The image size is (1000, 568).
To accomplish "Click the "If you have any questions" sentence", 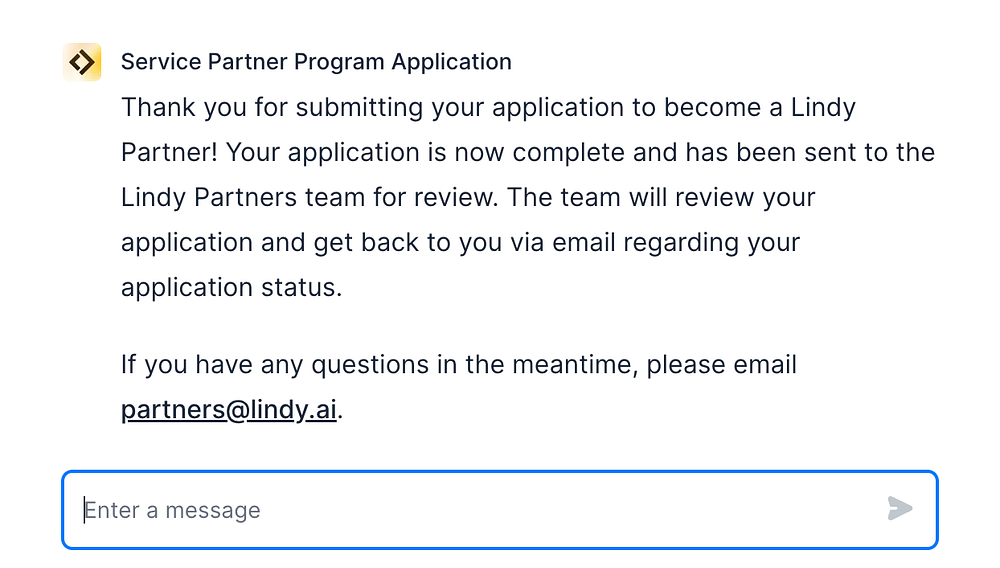I will click(458, 364).
